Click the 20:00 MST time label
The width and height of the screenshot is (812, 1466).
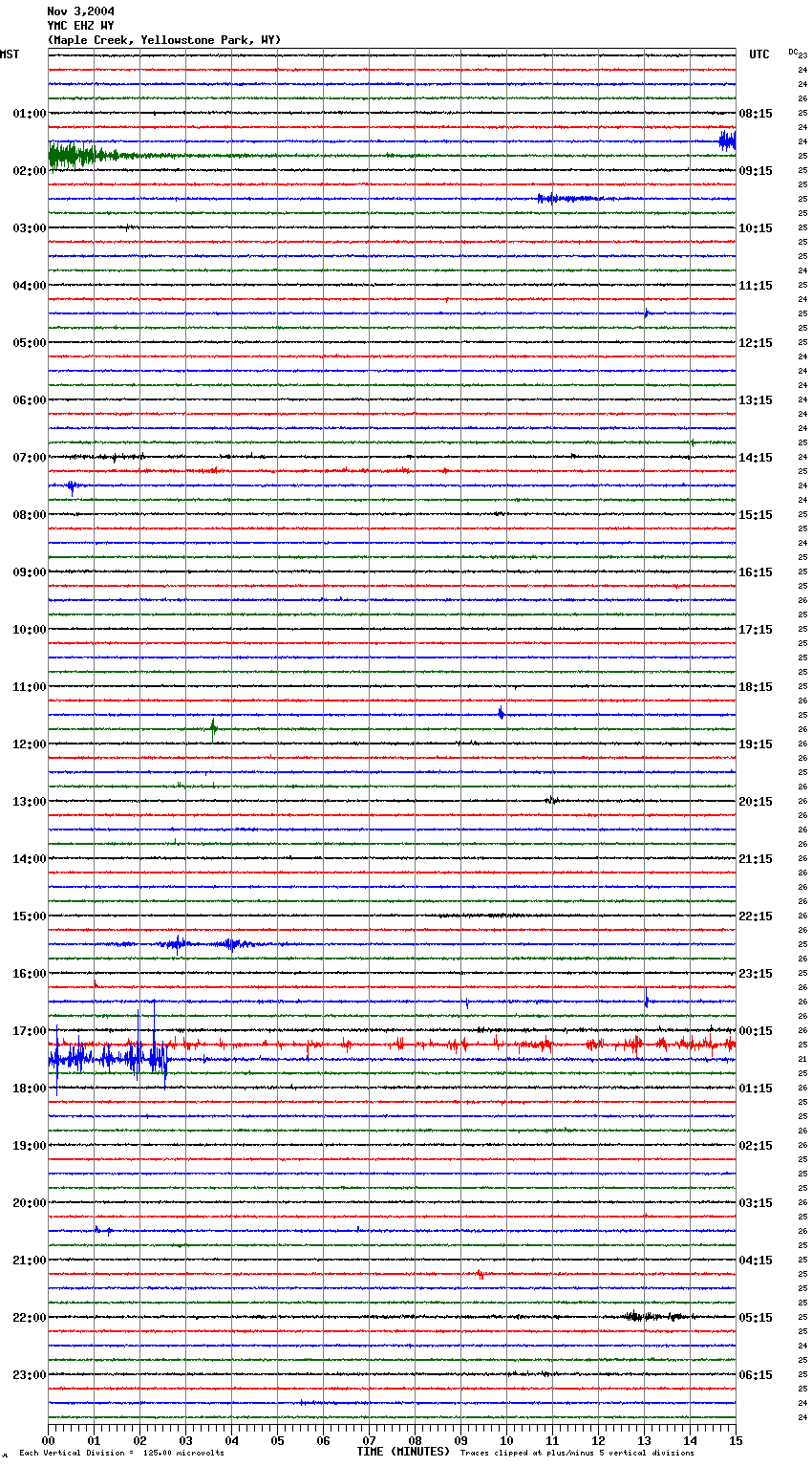(x=29, y=1203)
